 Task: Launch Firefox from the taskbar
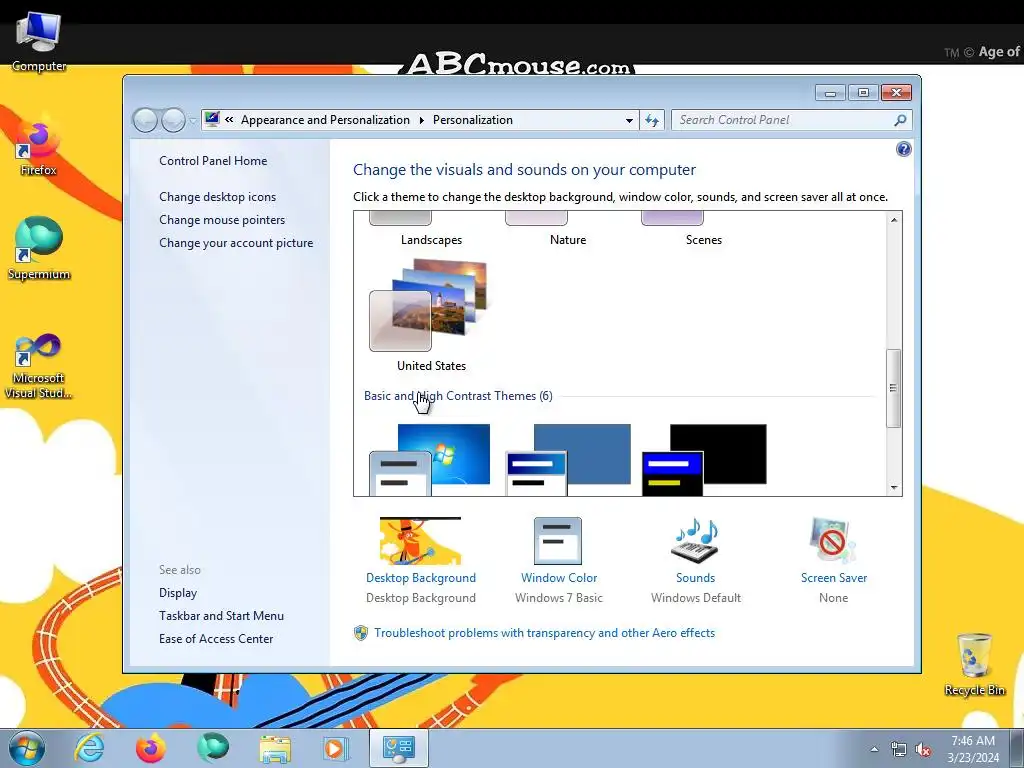pos(150,748)
